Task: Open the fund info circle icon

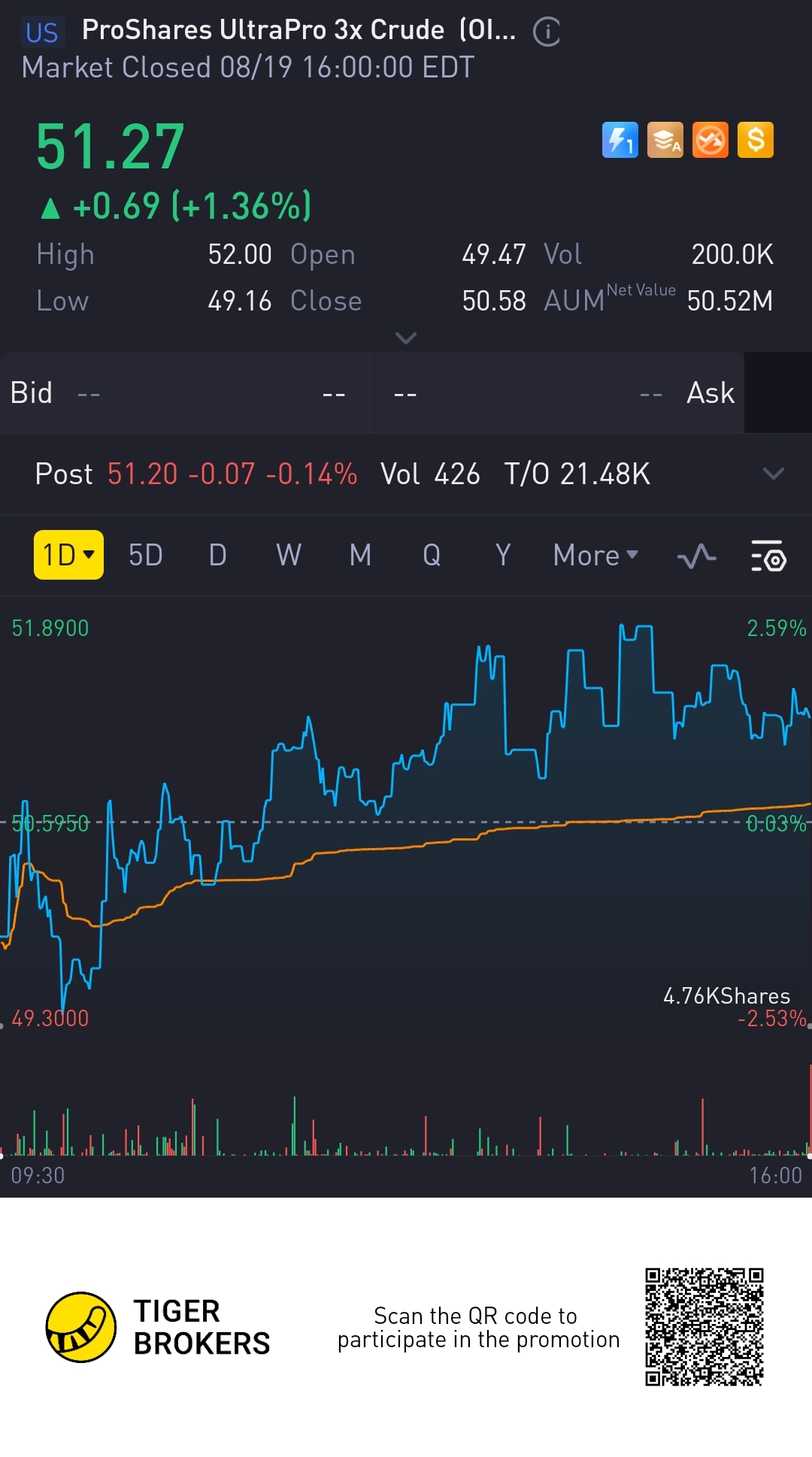Action: click(x=547, y=32)
